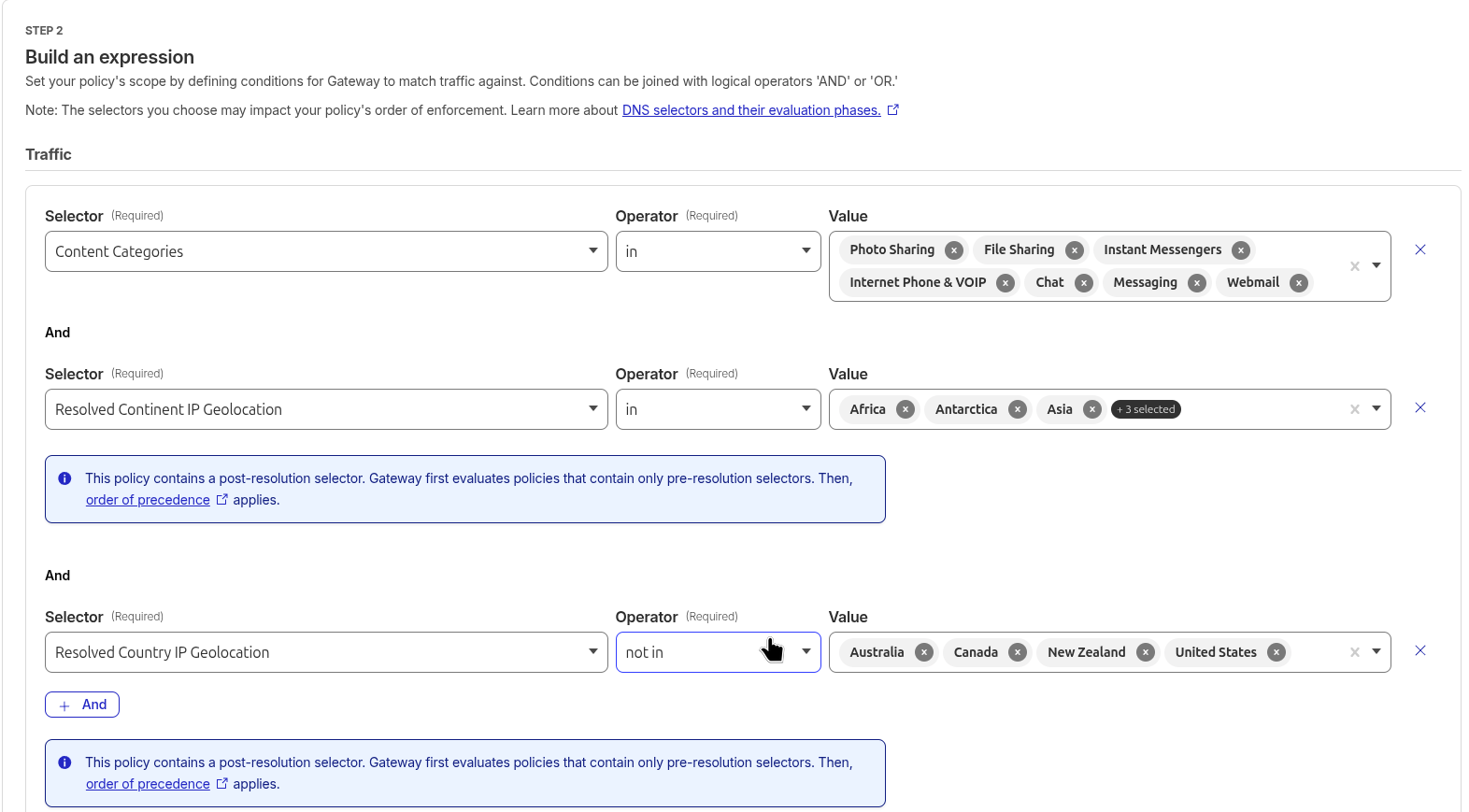Open the 'not in' operator dropdown
This screenshot has height=812, width=1469.
718,652
